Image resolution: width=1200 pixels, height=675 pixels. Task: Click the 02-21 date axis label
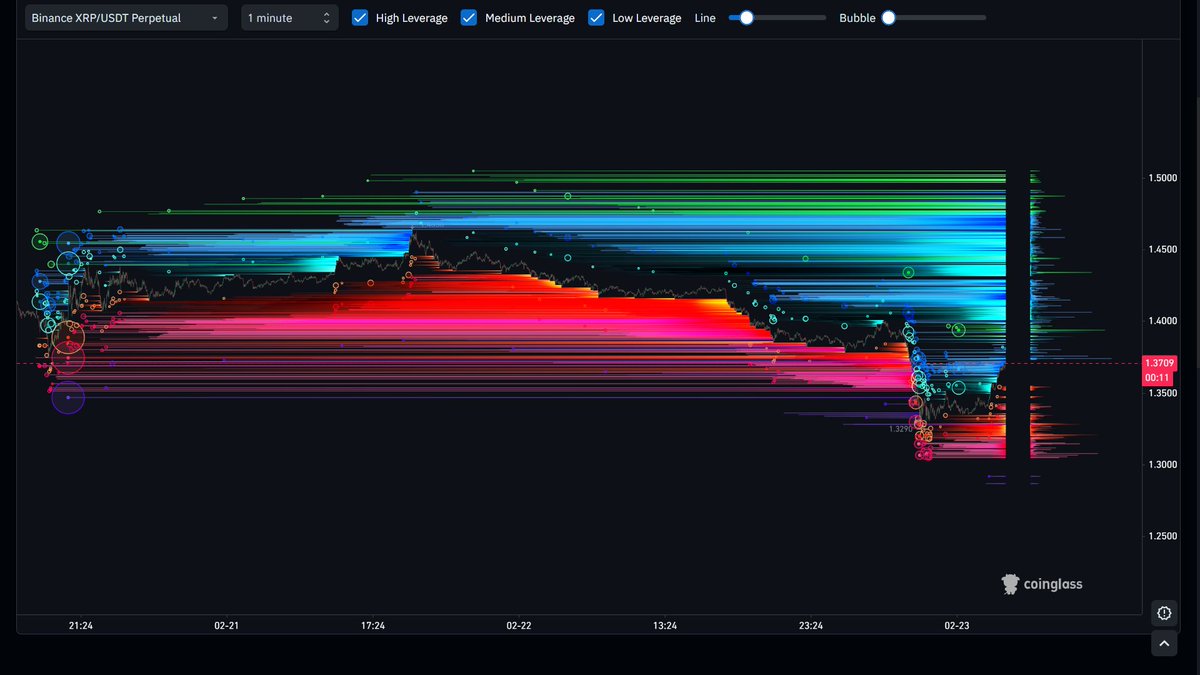click(x=227, y=626)
